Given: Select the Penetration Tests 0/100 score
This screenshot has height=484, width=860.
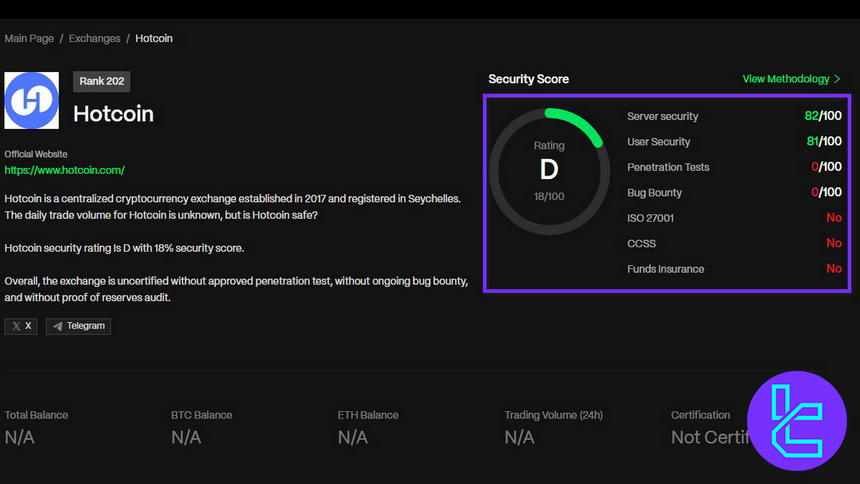Looking at the screenshot, I should (x=826, y=167).
